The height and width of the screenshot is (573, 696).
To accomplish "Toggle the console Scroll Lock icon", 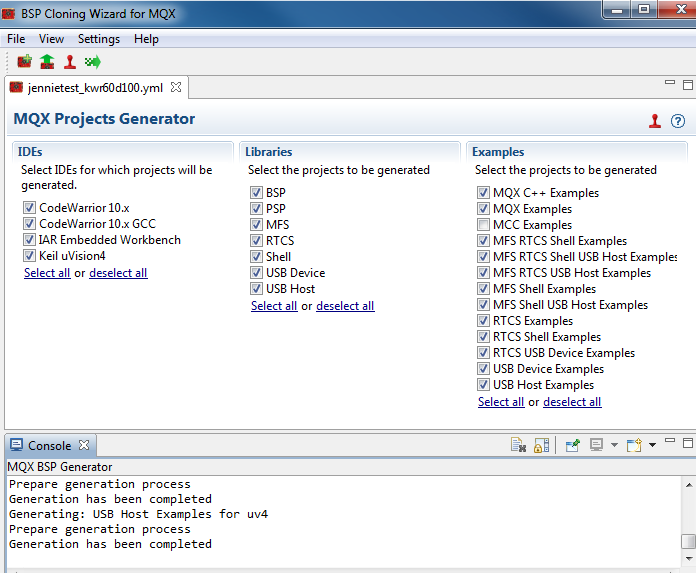I will pos(541,445).
